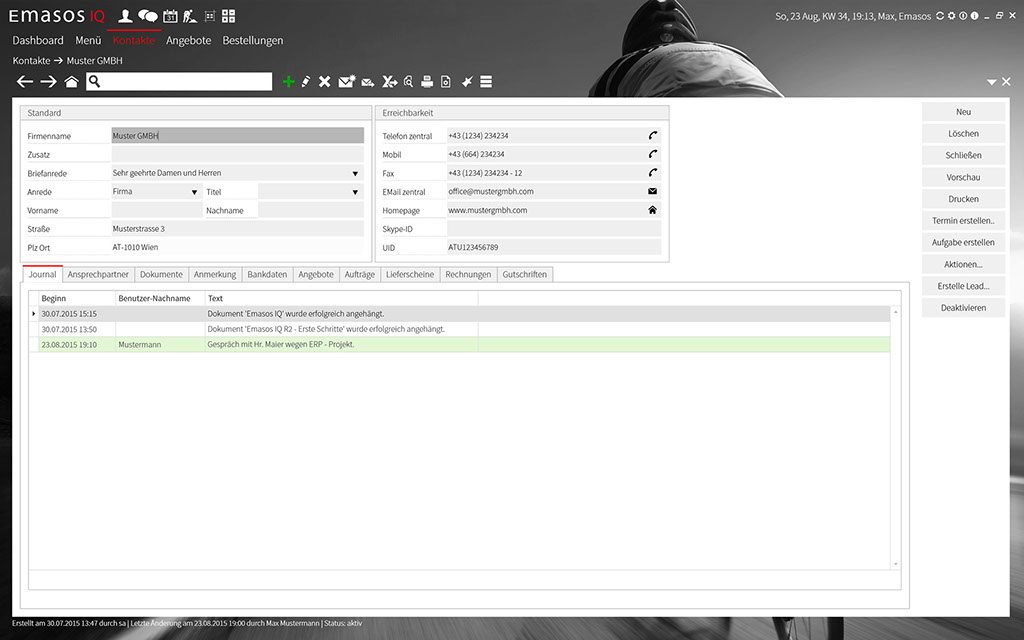Open the Anrede dropdown showing Firma
This screenshot has width=1024, height=640.
(194, 192)
